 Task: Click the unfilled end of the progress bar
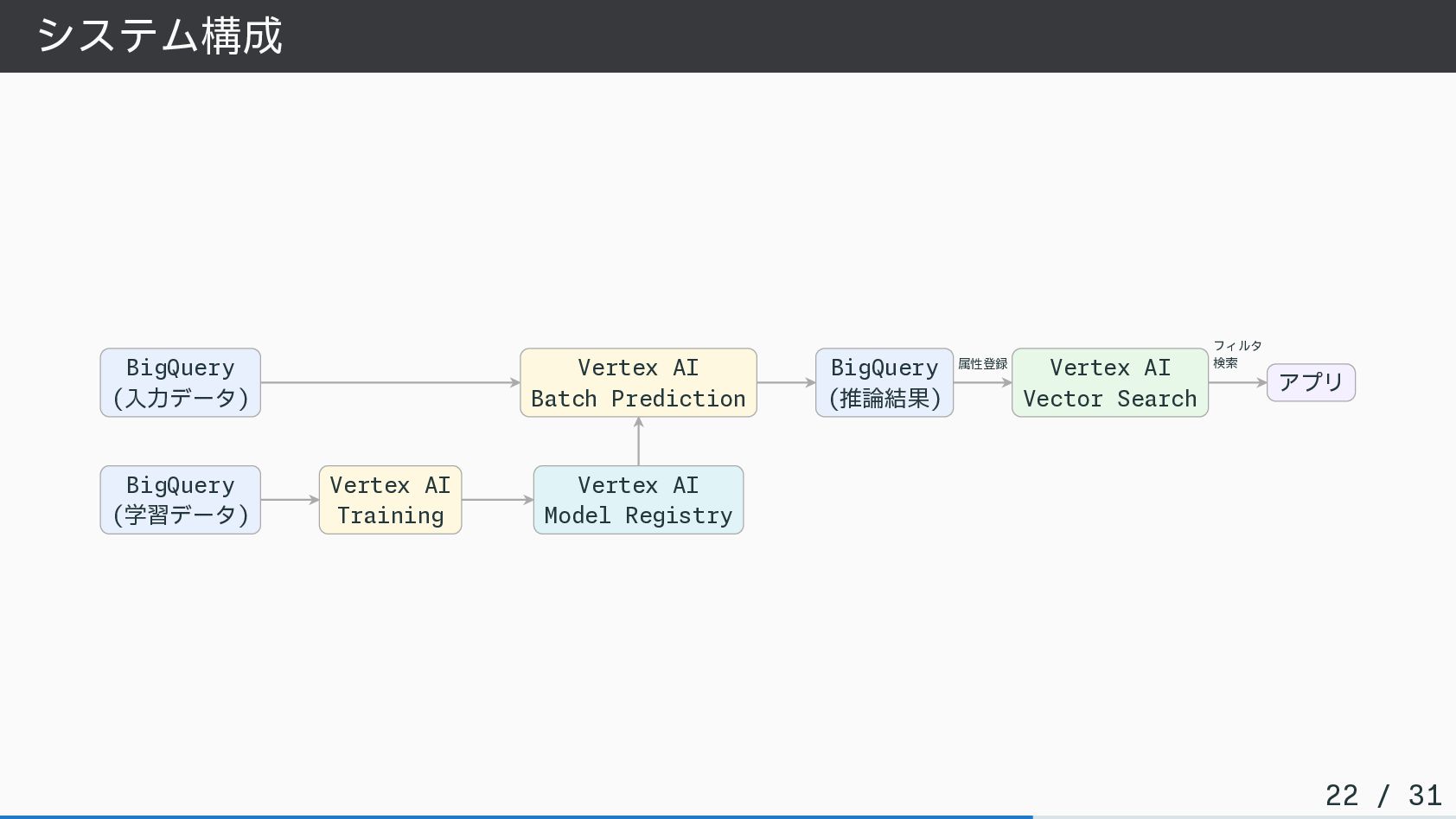[1243, 816]
